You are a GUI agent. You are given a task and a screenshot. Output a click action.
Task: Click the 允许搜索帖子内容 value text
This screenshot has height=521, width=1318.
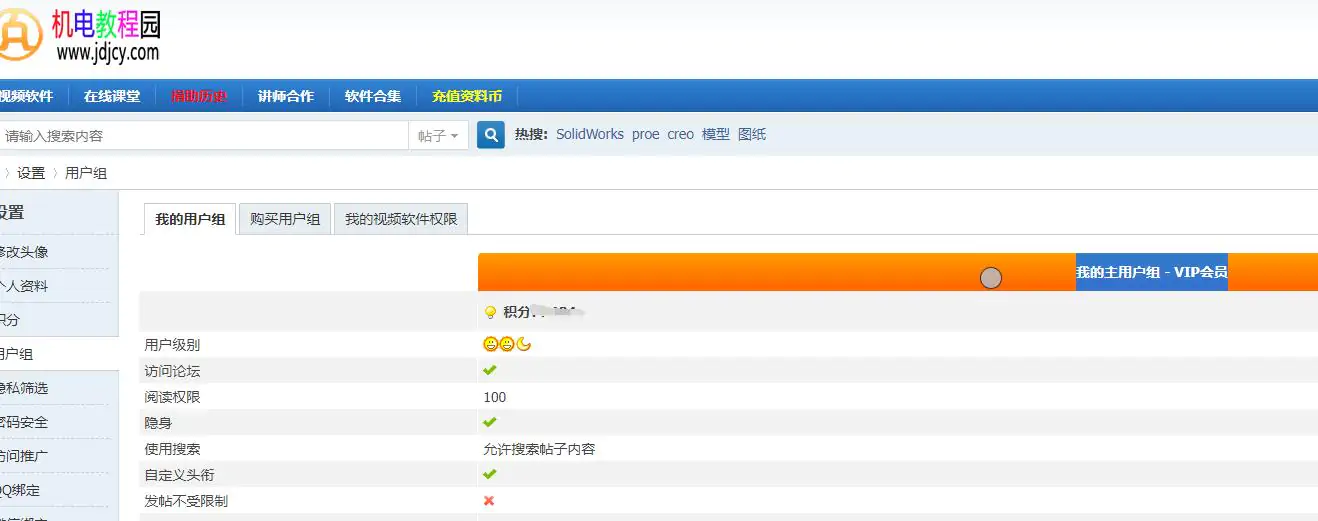tap(539, 449)
